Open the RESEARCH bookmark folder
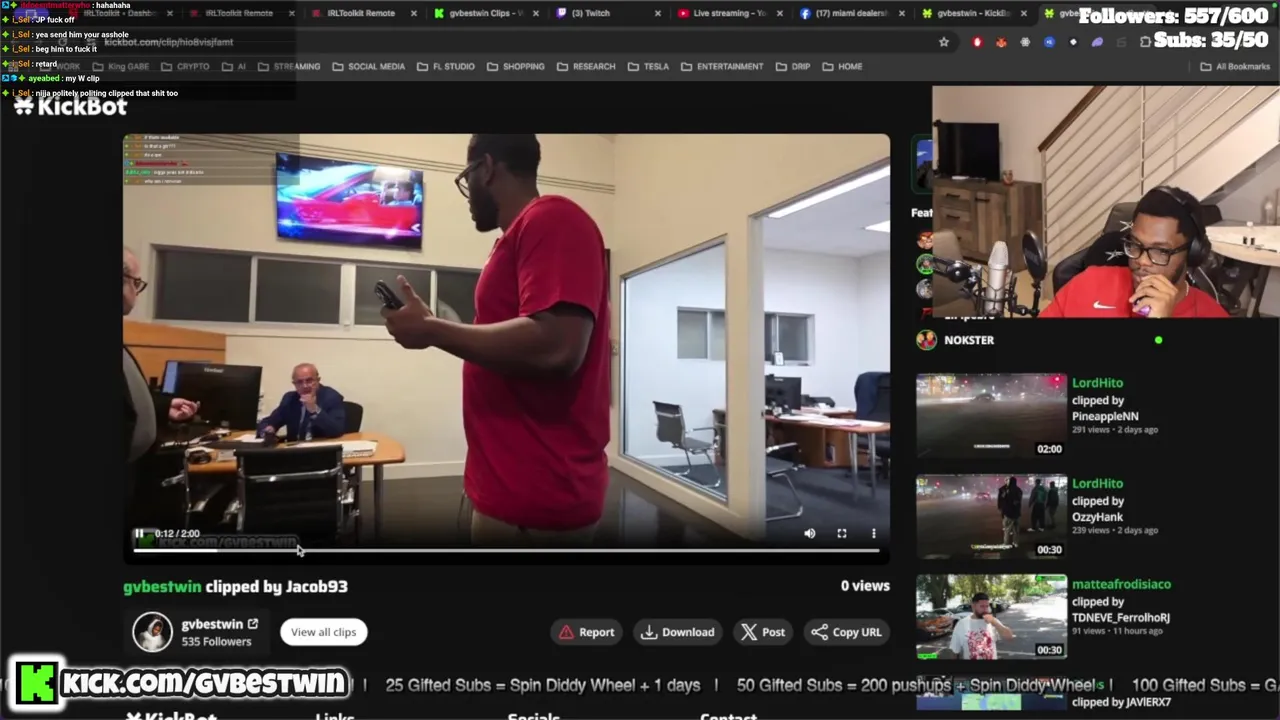 (x=586, y=66)
